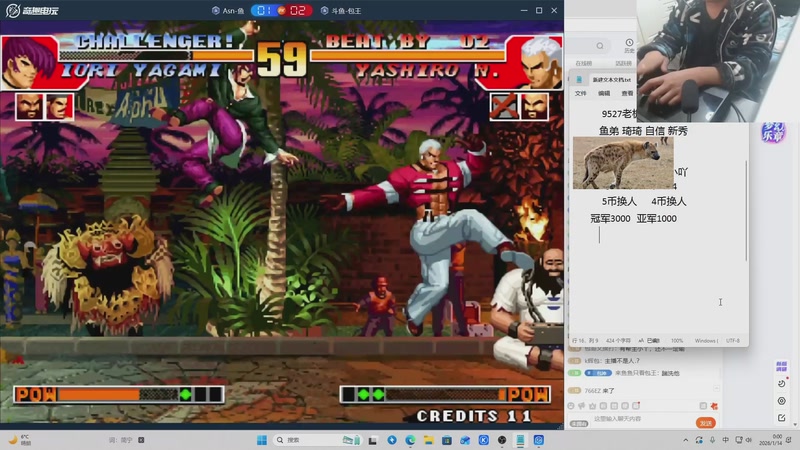Switch to the 活跃榜 tab in chat panel
This screenshot has width=800, height=450.
623,63
